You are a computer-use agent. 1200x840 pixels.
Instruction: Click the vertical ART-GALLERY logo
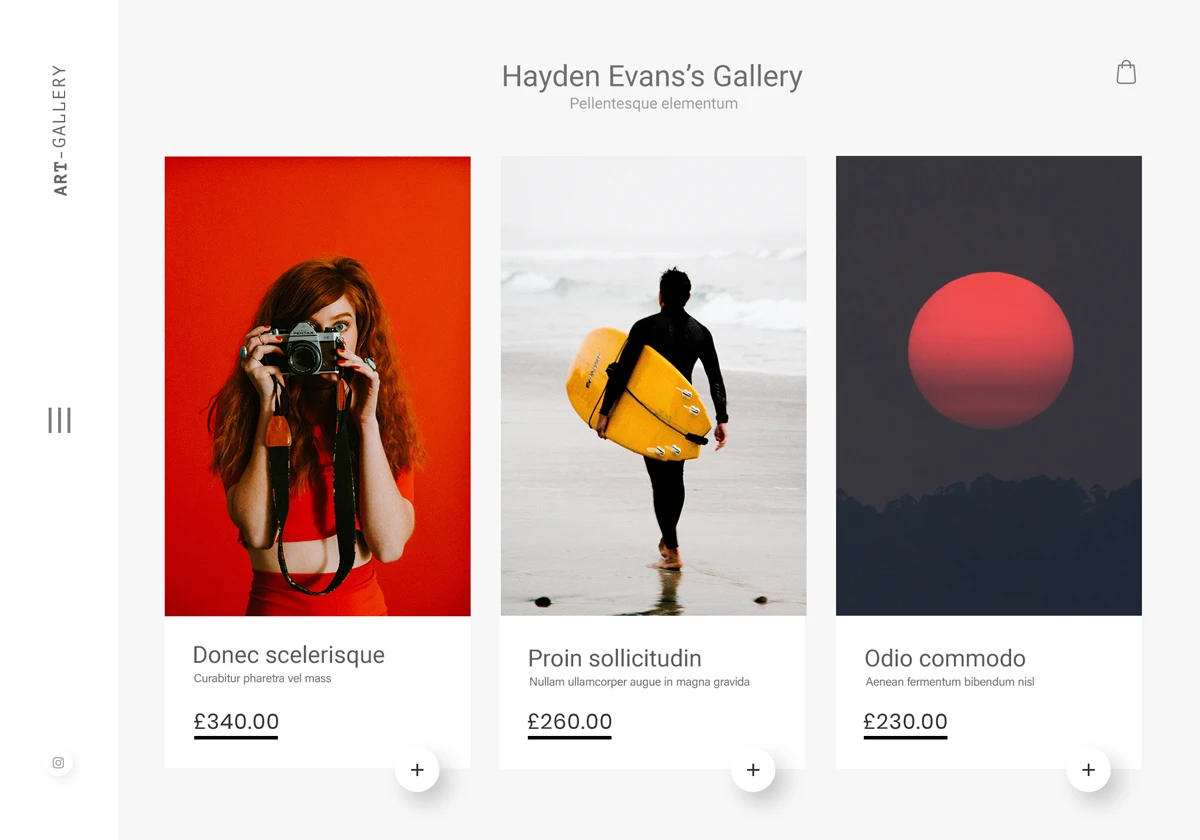60,130
